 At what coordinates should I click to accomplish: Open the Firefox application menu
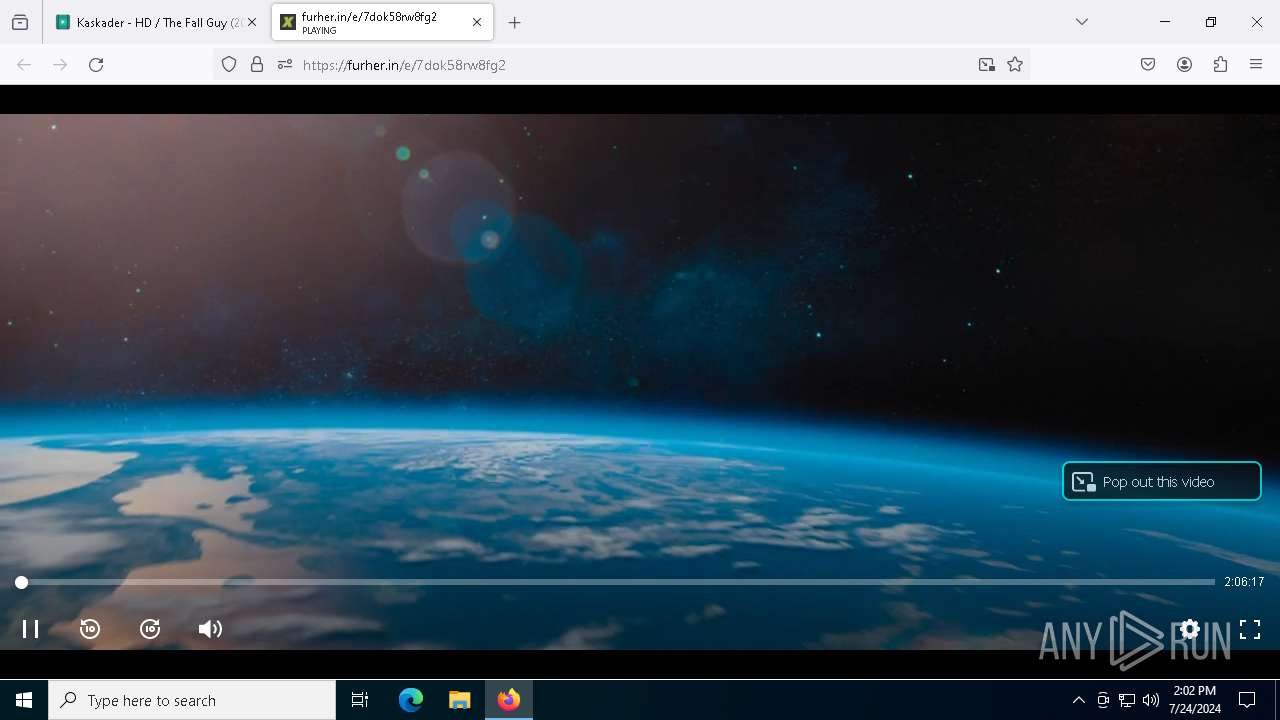1256,65
